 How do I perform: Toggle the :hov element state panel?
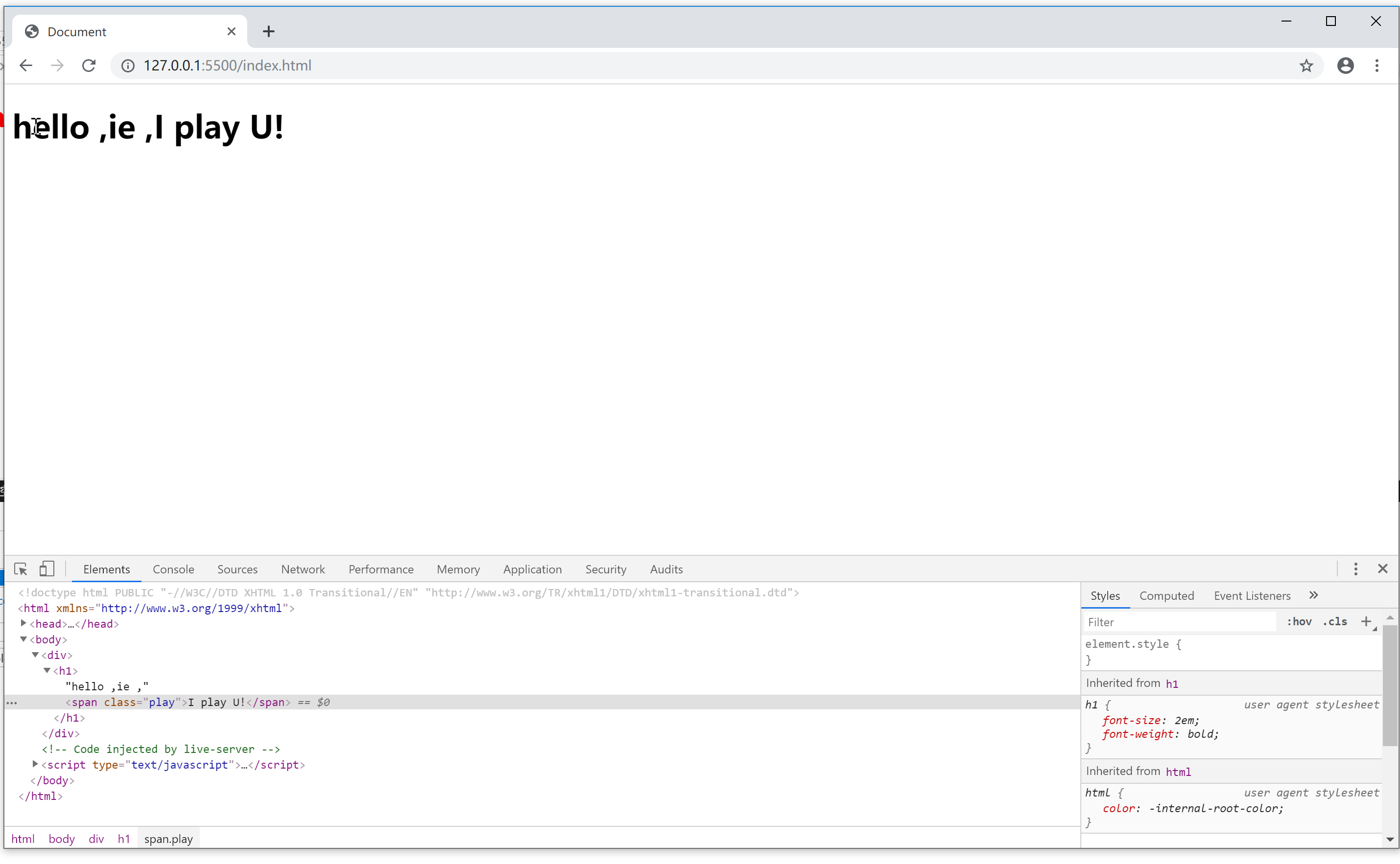tap(1299, 622)
